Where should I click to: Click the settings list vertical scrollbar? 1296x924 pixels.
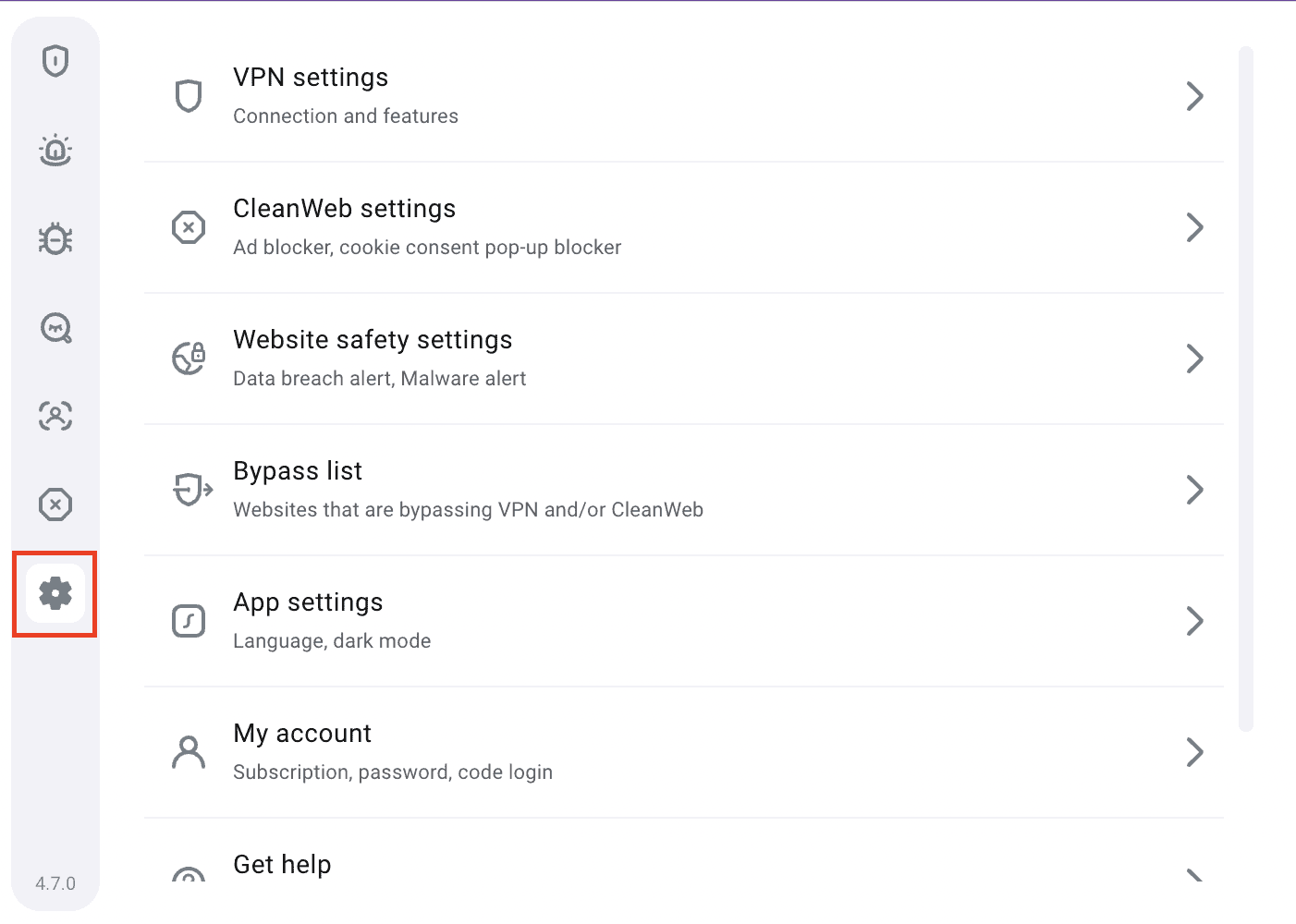coord(1246,388)
